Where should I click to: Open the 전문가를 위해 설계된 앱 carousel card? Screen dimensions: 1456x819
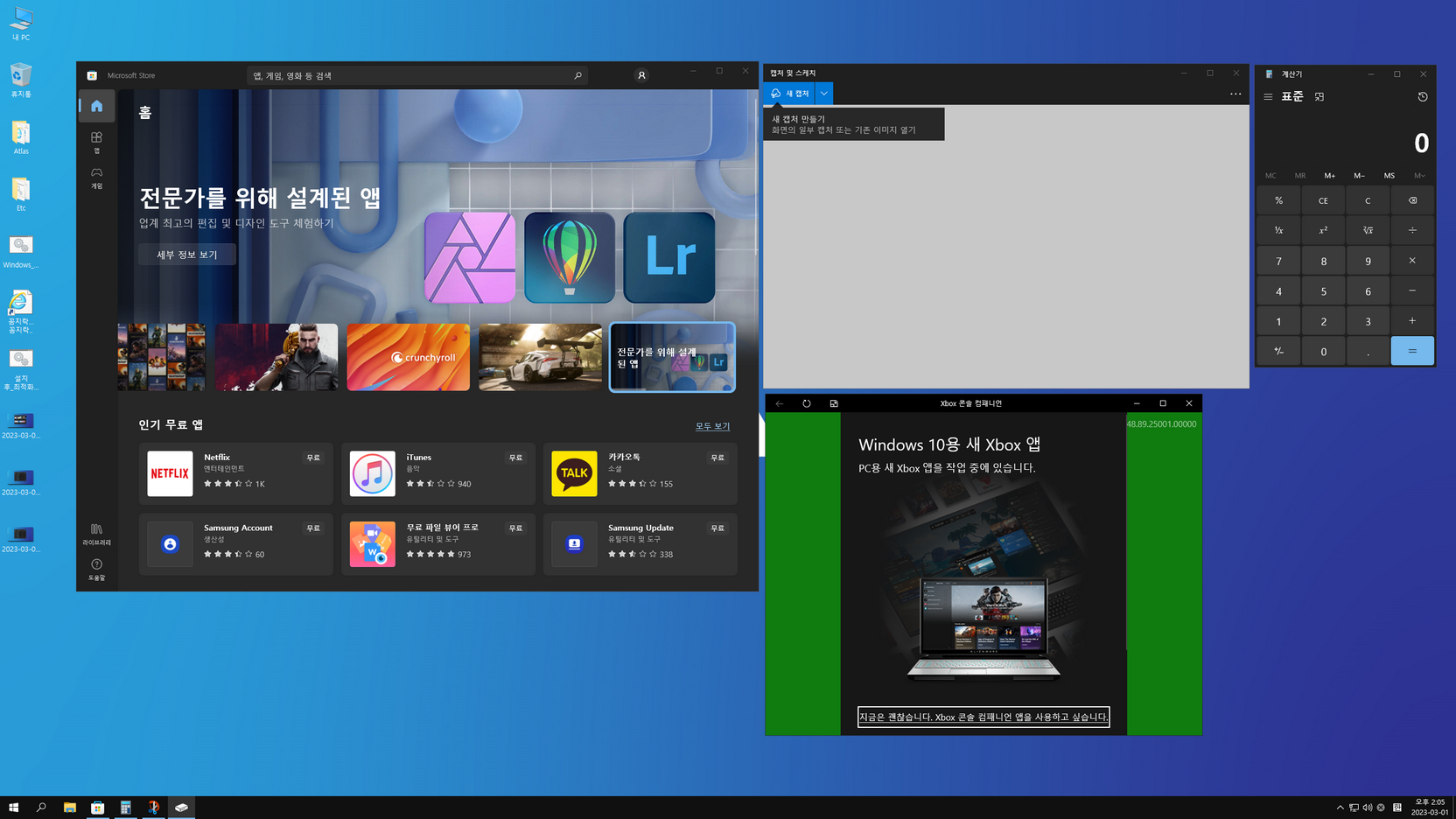(672, 357)
